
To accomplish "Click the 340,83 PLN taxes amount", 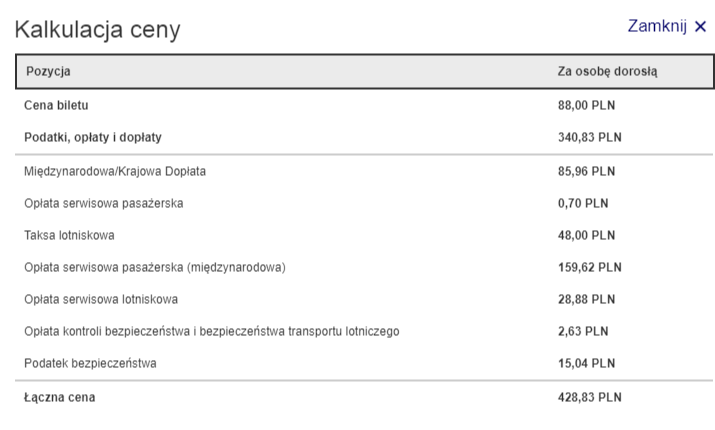I will 590,137.
